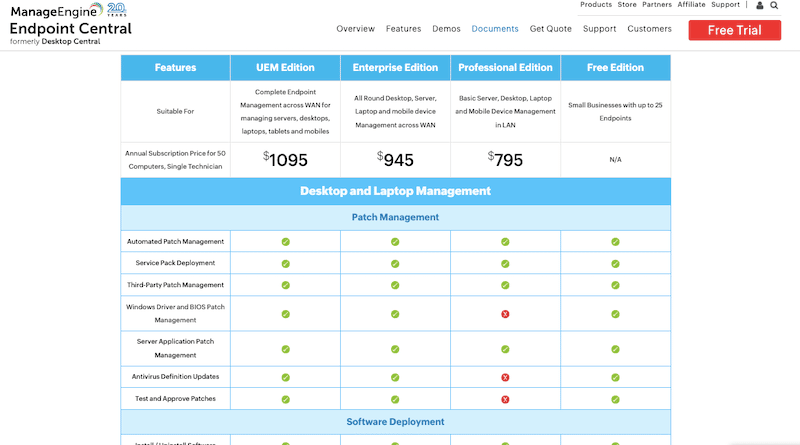Screen dimensions: 800x445
Task: Visit the Partners link
Action: point(657,5)
